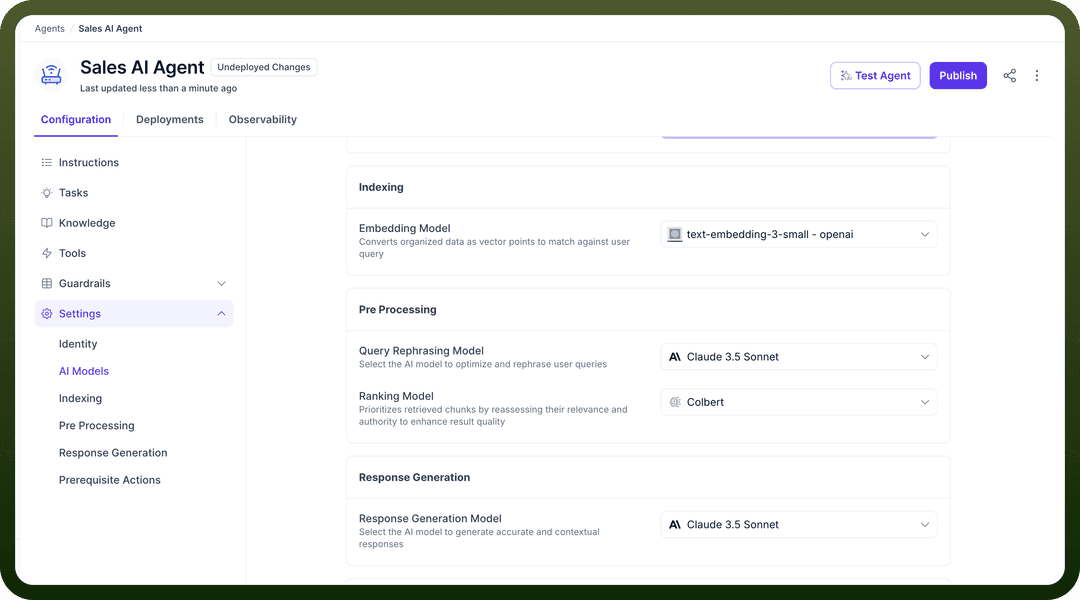Expand the Guardrails section chevron

[221, 284]
